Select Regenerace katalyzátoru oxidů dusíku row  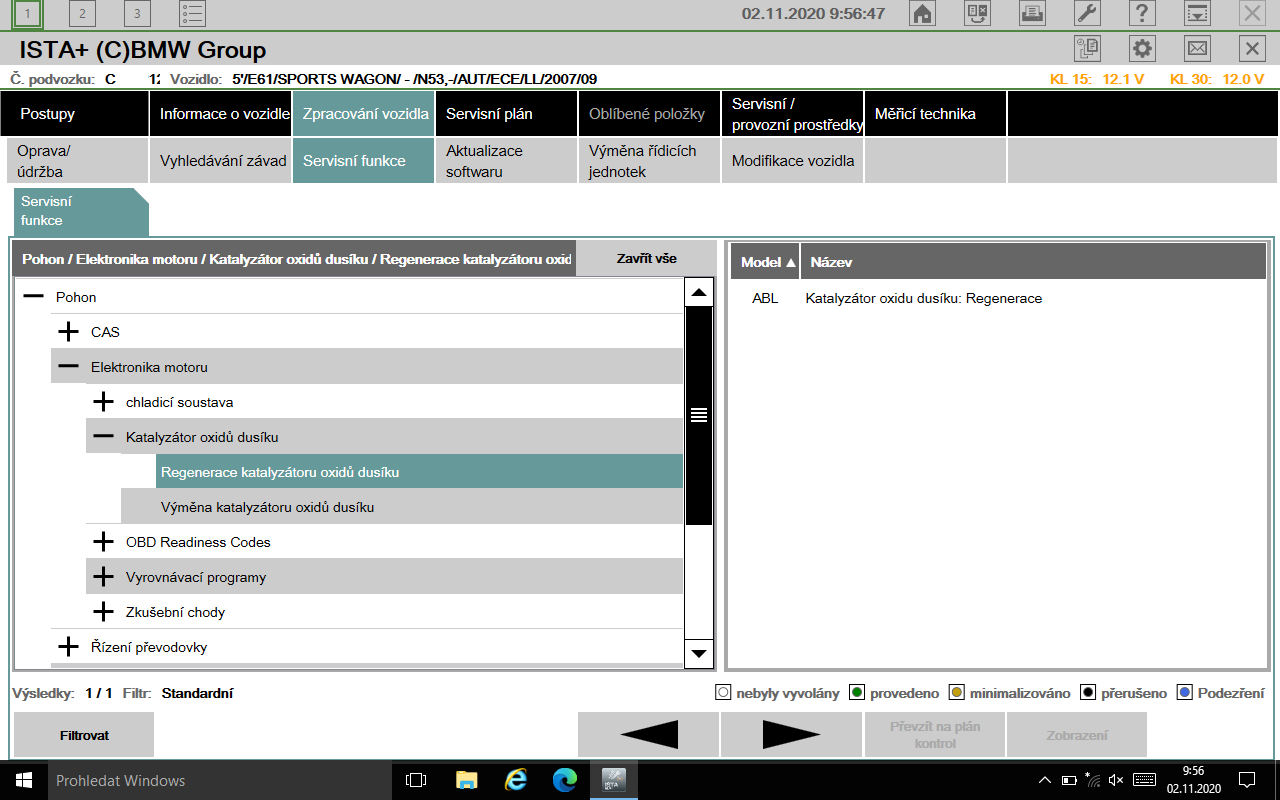pos(419,472)
